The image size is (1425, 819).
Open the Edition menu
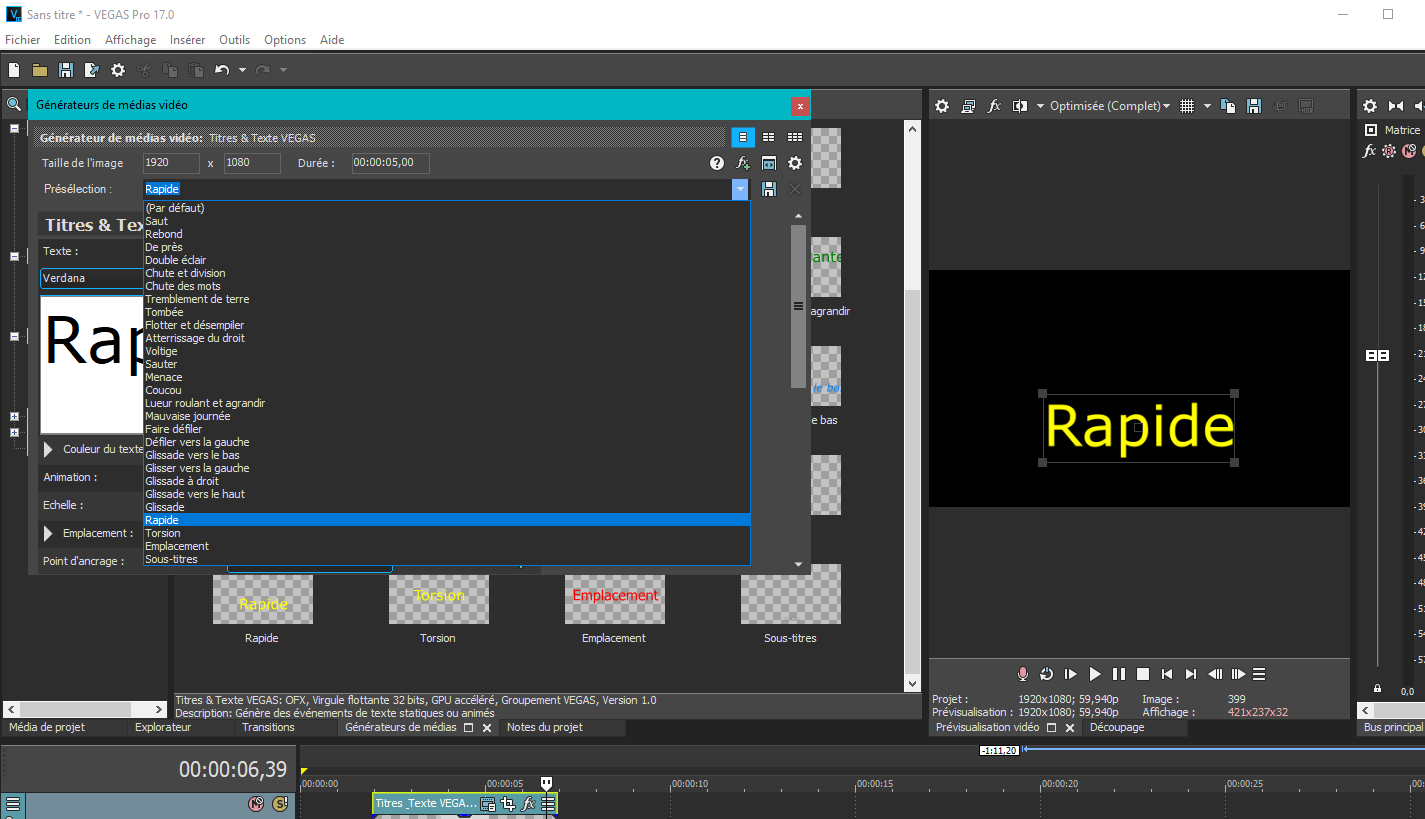72,40
